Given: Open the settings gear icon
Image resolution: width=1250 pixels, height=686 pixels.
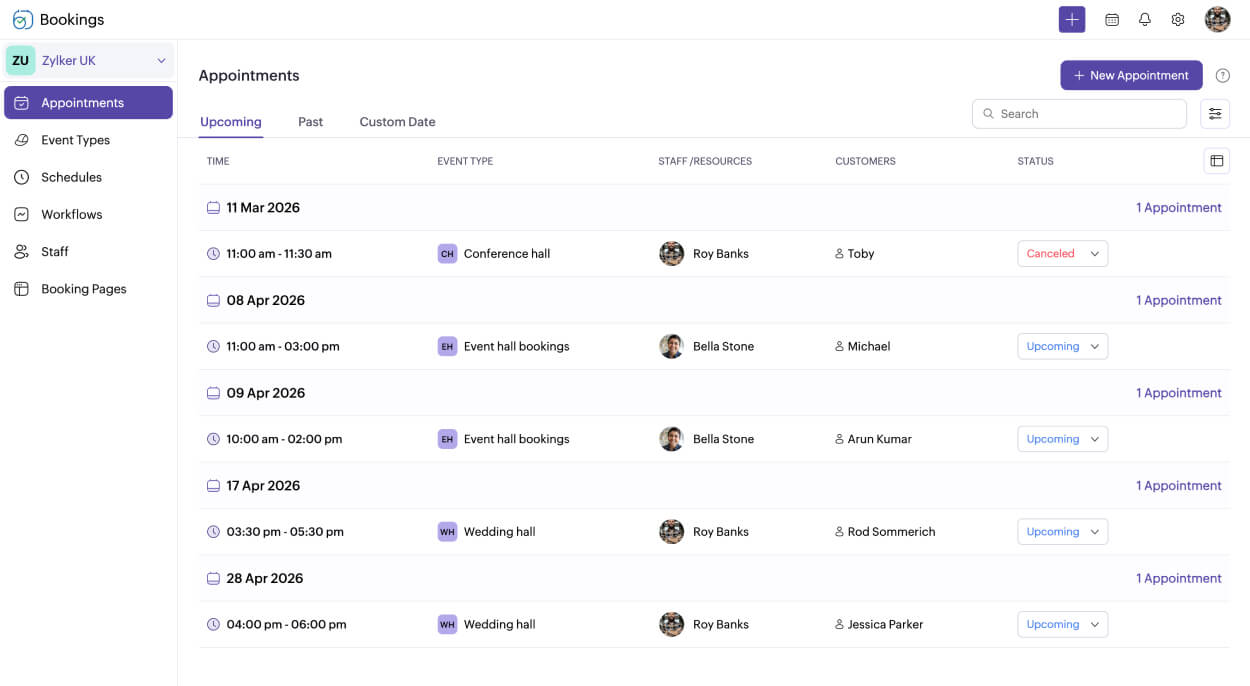Looking at the screenshot, I should click(1177, 19).
